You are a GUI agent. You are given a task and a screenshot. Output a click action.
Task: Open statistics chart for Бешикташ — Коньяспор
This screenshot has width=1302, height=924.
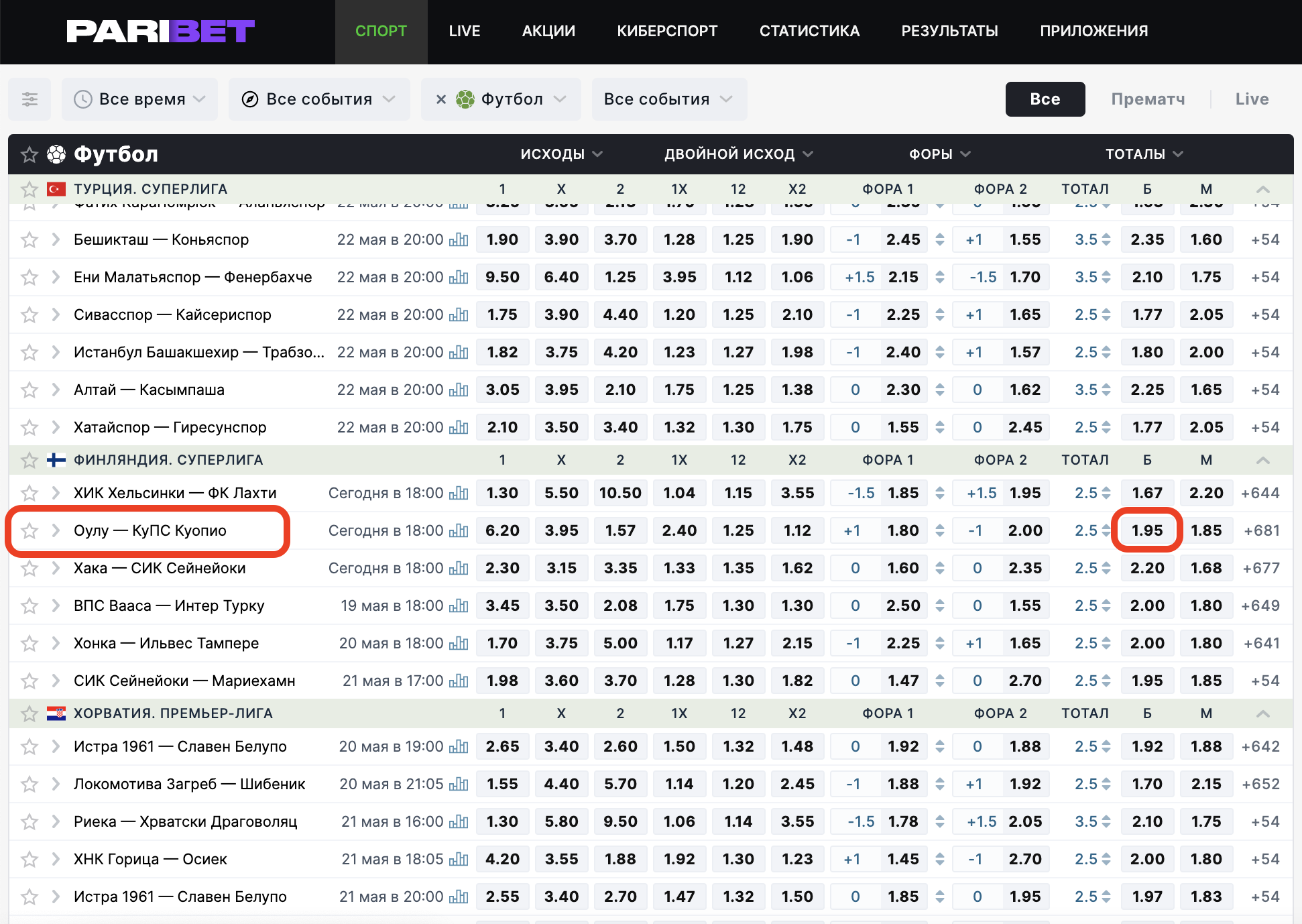pos(459,239)
